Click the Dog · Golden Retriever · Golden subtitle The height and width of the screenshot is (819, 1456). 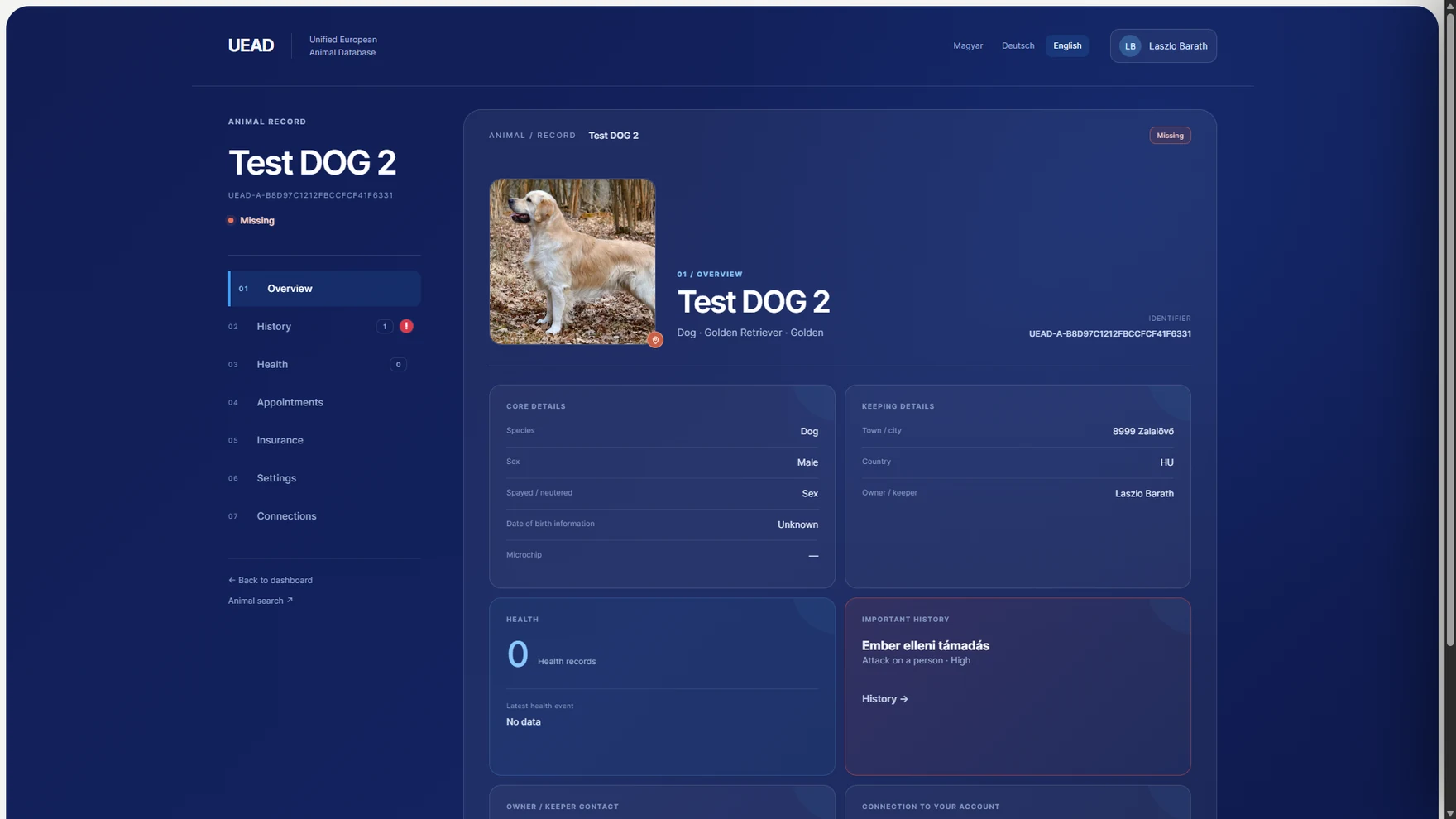coord(750,333)
